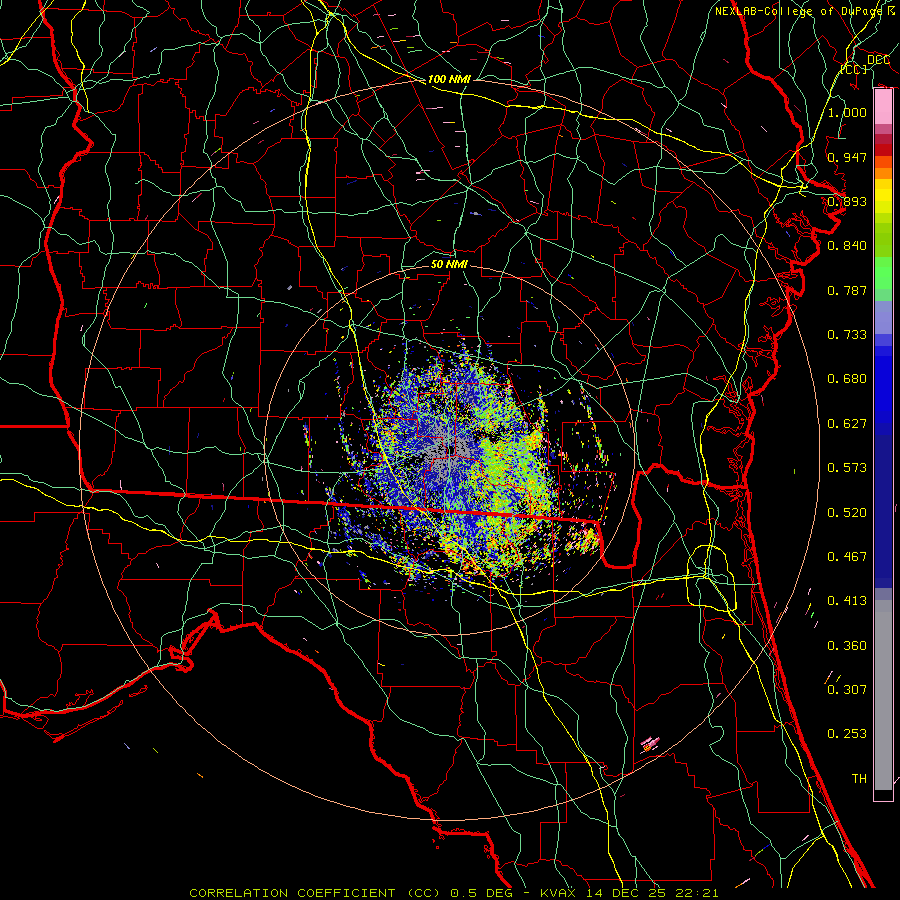Select the 0.733 legend value

(x=847, y=335)
